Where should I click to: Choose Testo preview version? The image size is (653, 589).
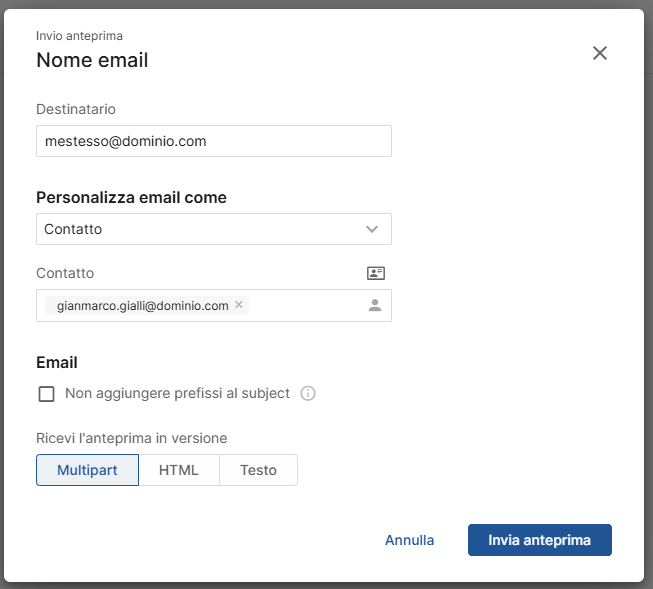(x=258, y=470)
